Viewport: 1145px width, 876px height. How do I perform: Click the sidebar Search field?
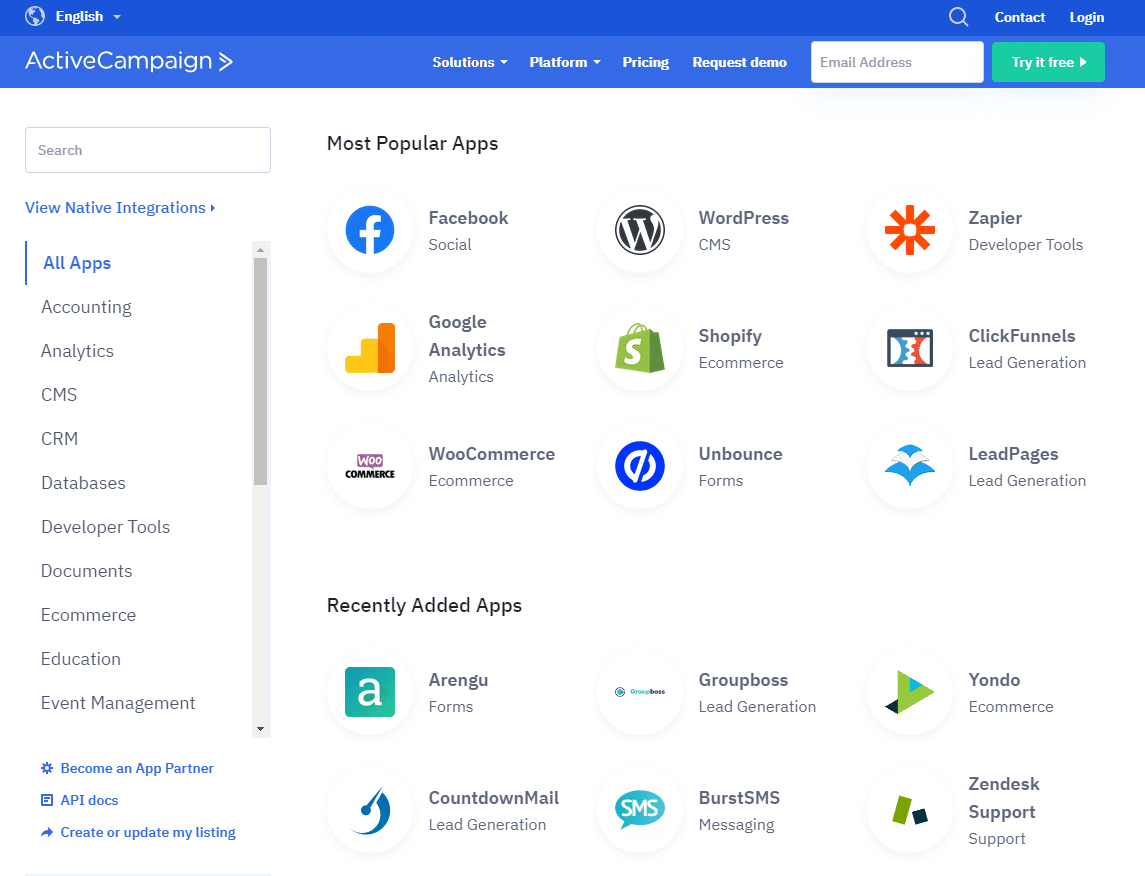(148, 150)
